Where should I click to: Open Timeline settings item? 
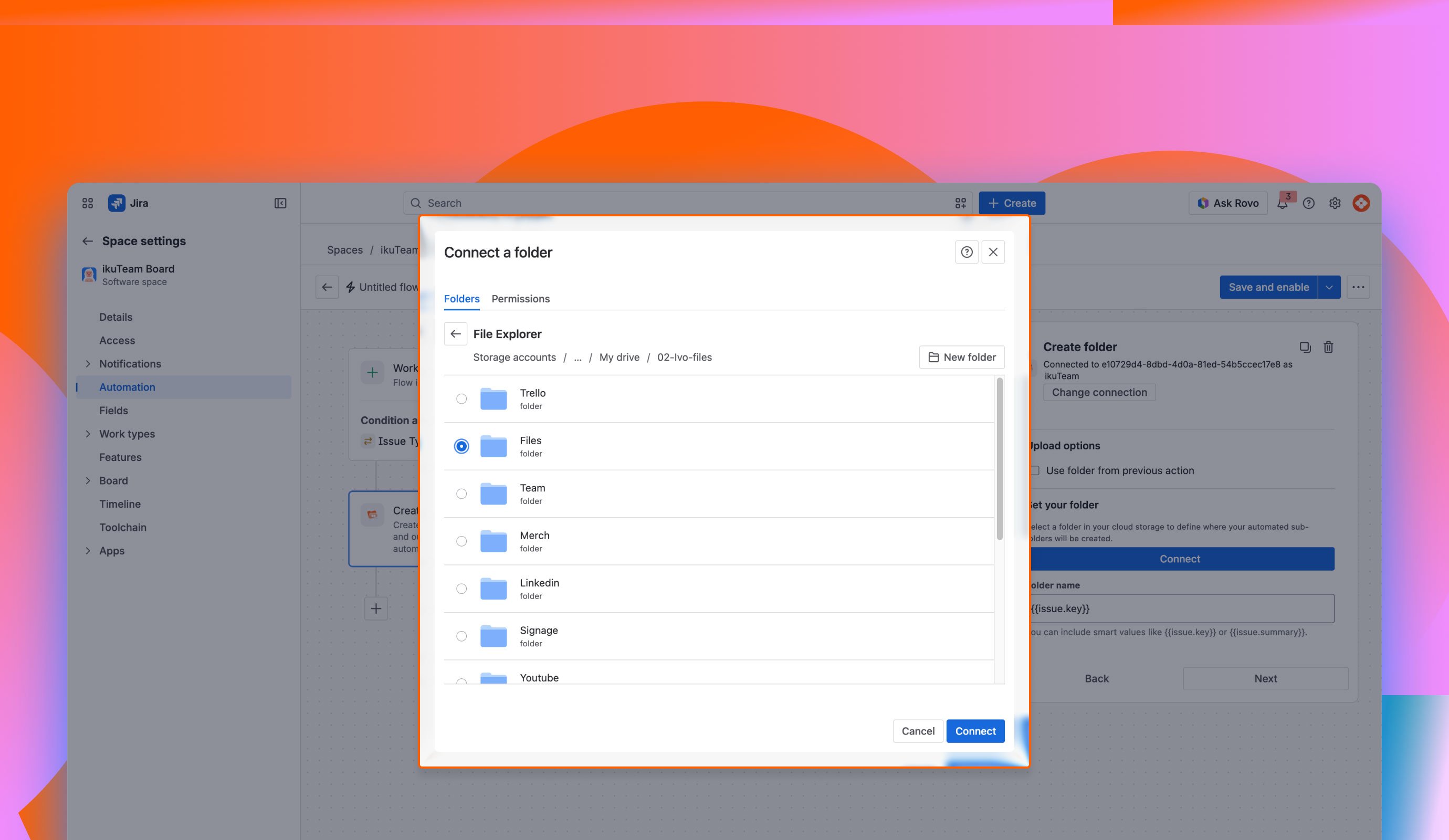point(120,503)
